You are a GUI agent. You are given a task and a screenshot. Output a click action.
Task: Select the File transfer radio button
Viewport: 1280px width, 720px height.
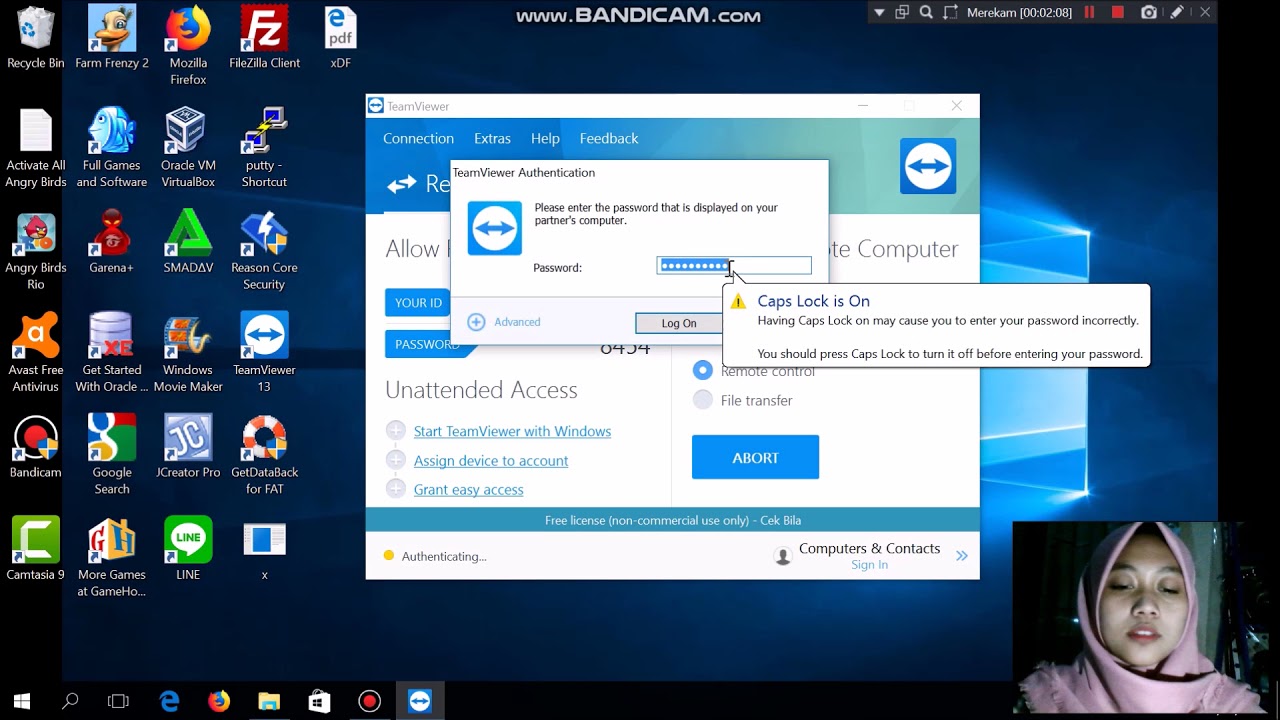pyautogui.click(x=703, y=400)
